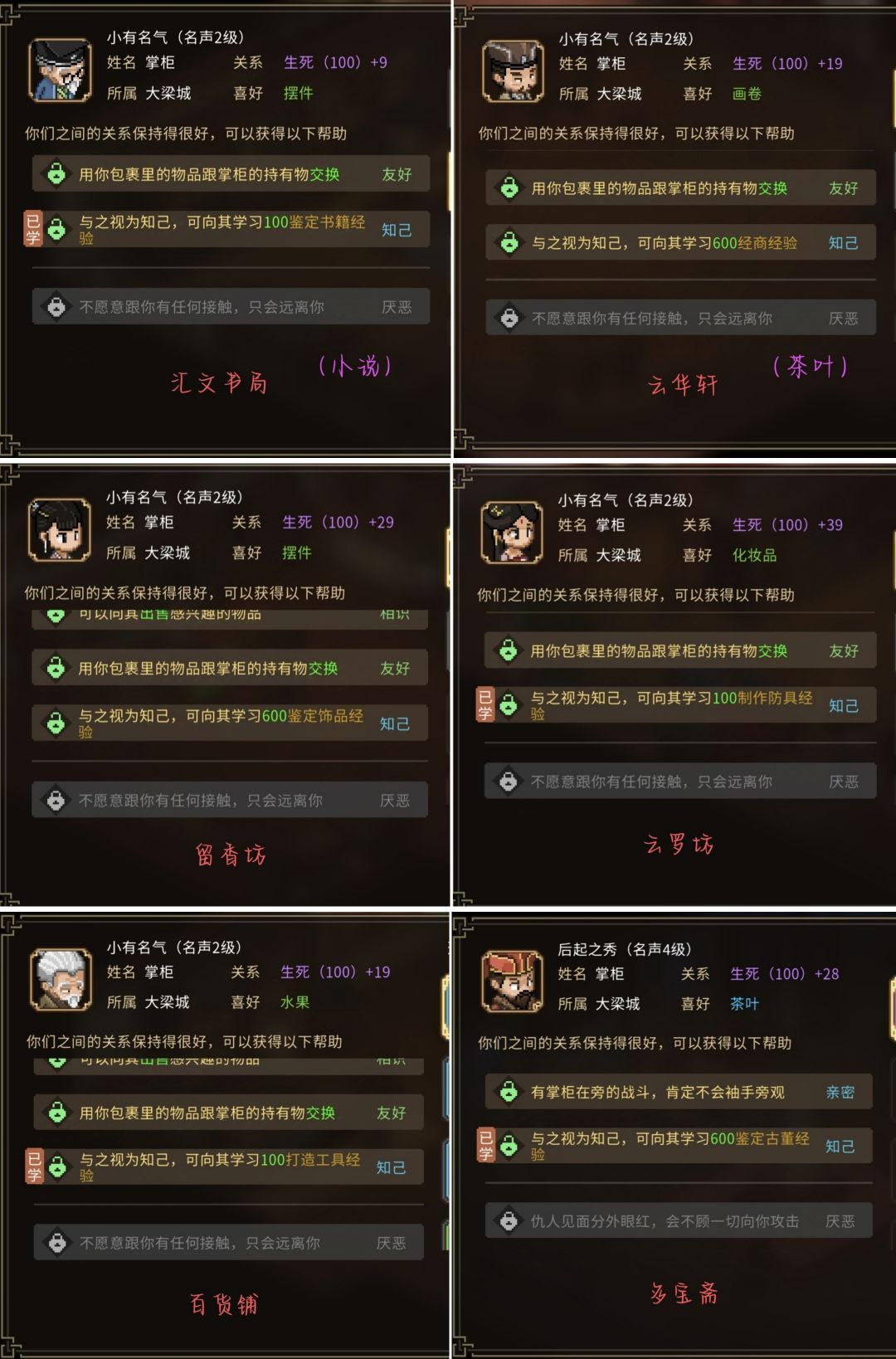Click 已学 badge next to 打造工具经验
Image resolution: width=896 pixels, height=1359 pixels.
click(x=34, y=1166)
